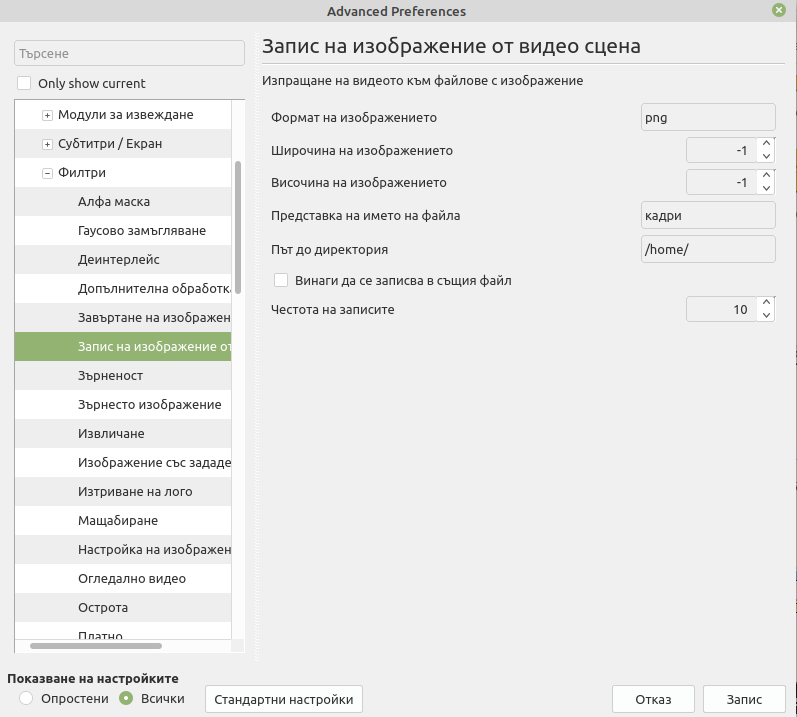Image resolution: width=797 pixels, height=717 pixels.
Task: Select the Опростени radio button
Action: pyautogui.click(x=26, y=699)
